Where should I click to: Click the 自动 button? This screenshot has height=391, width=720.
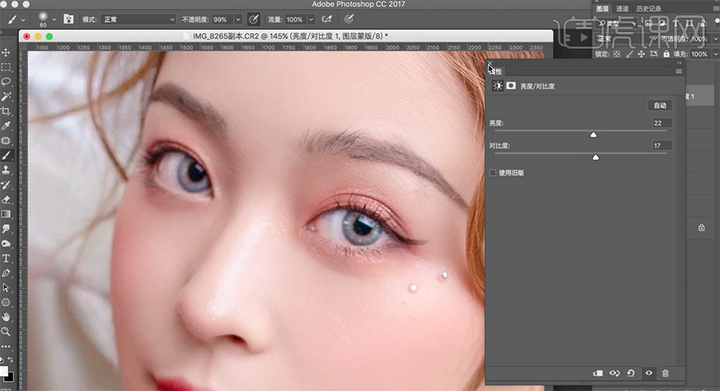coord(660,106)
